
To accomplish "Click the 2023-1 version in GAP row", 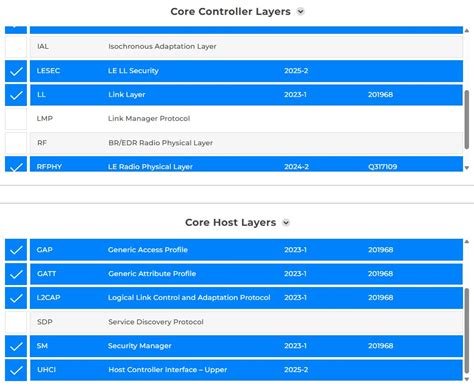I will (295, 250).
